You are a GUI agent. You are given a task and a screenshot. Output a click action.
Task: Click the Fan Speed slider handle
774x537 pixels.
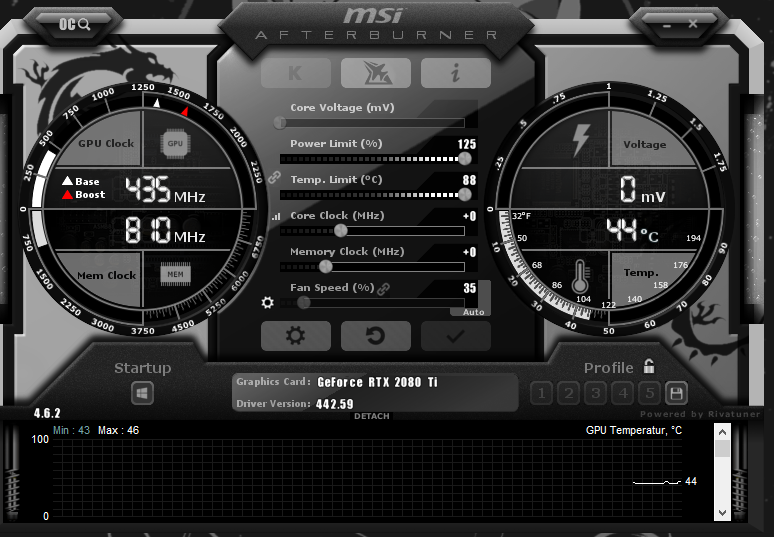[x=304, y=303]
